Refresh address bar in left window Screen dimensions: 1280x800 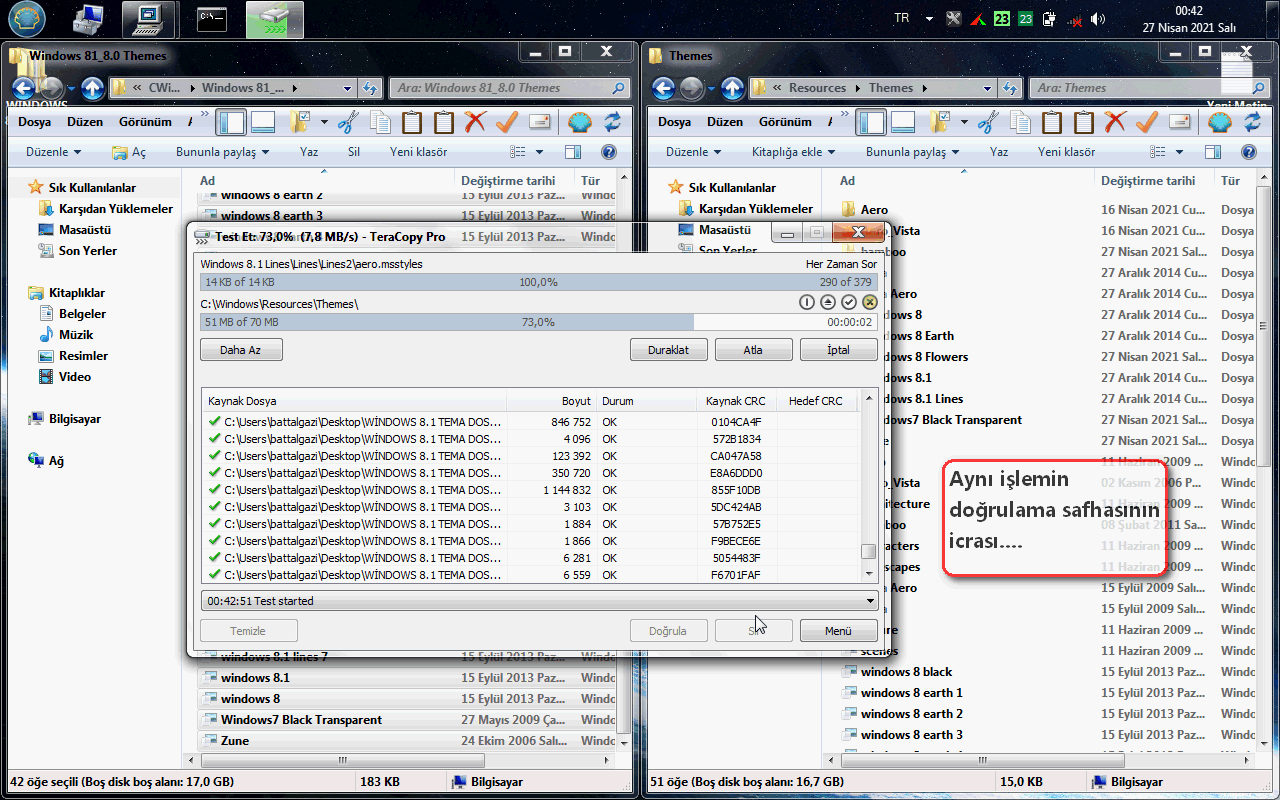pyautogui.click(x=370, y=88)
